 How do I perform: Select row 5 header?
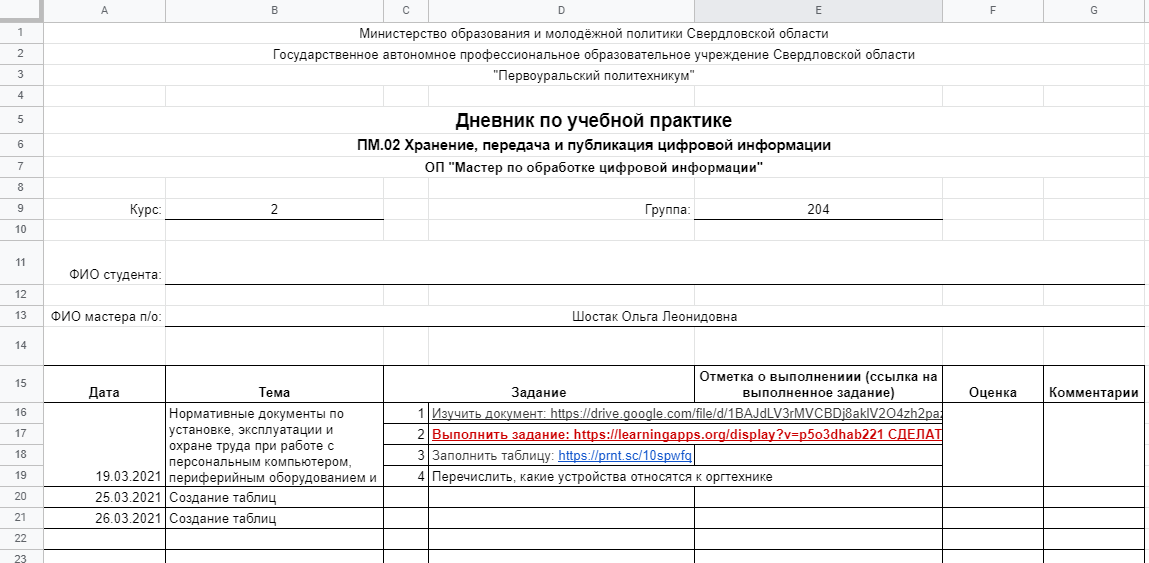point(21,120)
